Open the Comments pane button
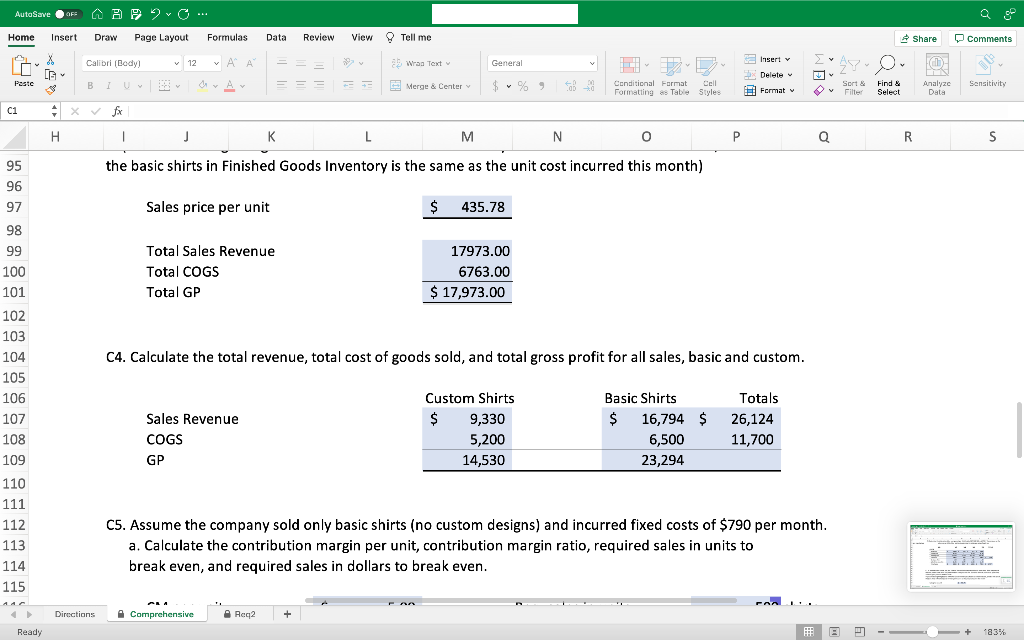The height and width of the screenshot is (640, 1024). point(983,39)
